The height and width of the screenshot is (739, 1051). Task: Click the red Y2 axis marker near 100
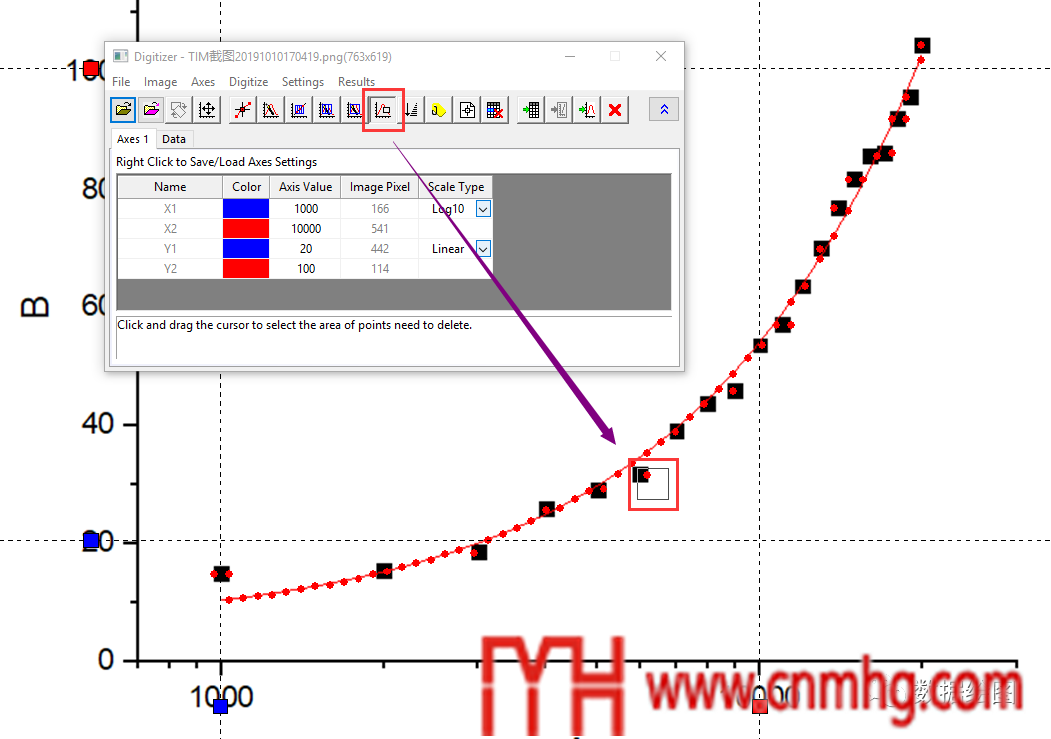(x=92, y=68)
